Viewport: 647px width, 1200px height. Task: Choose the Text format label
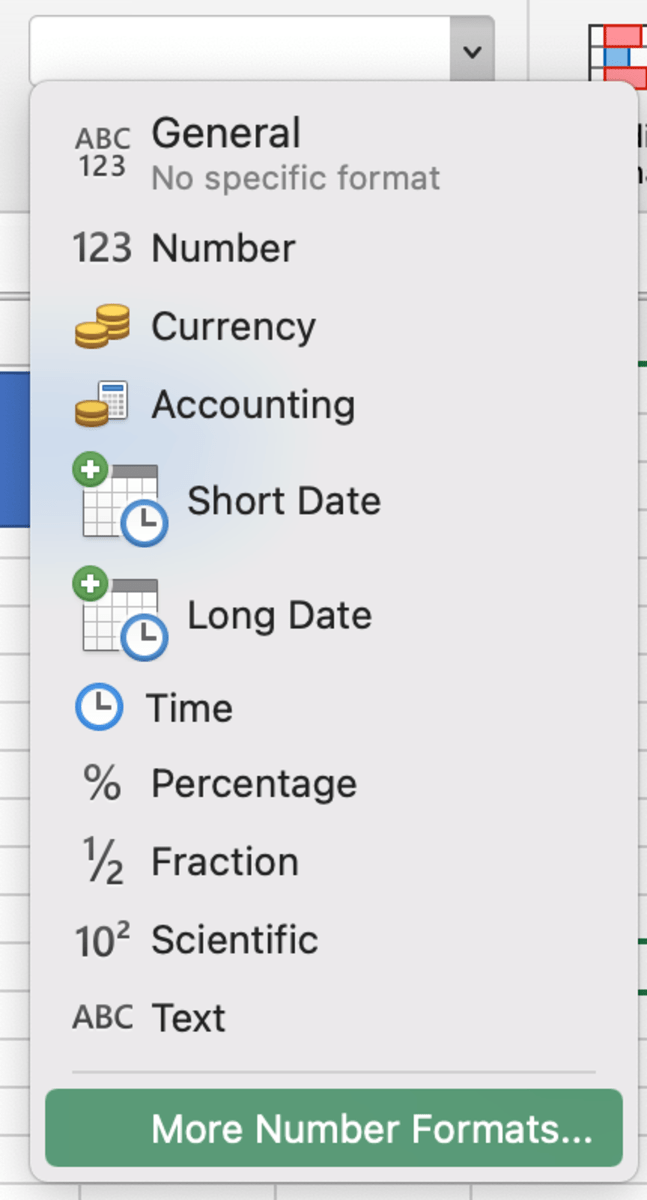pos(188,1018)
